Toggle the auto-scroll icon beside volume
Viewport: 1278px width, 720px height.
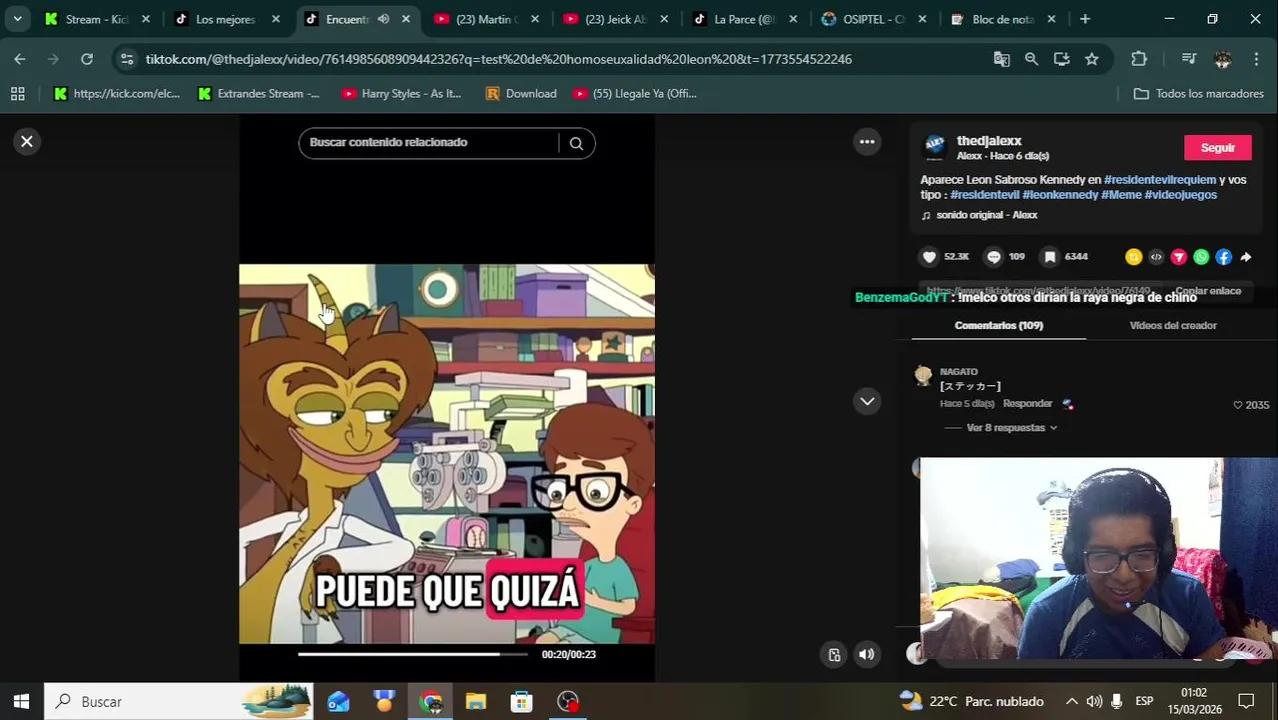[834, 655]
